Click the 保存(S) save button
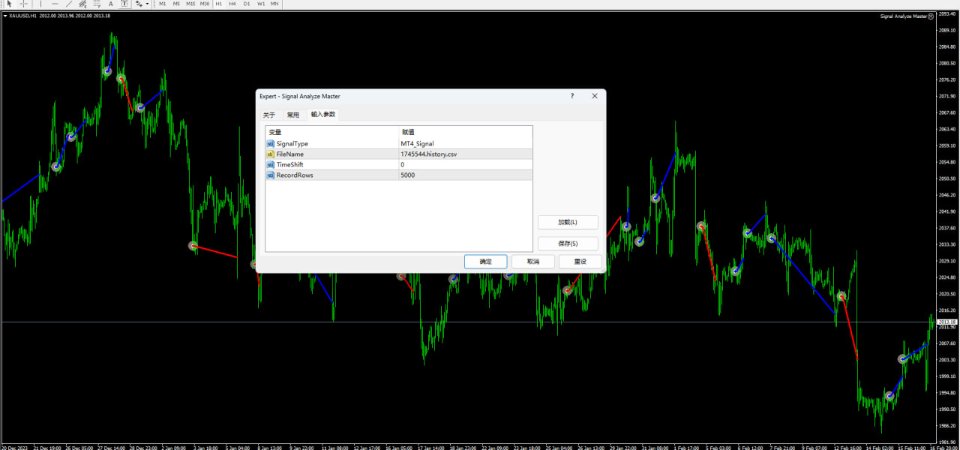This screenshot has width=960, height=450. click(568, 244)
